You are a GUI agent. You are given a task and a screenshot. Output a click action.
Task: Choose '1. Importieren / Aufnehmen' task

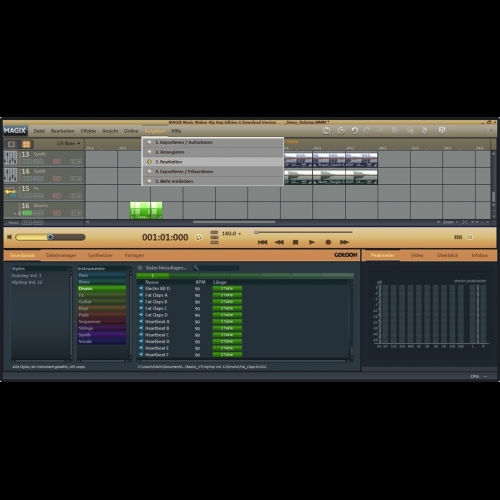coord(213,142)
